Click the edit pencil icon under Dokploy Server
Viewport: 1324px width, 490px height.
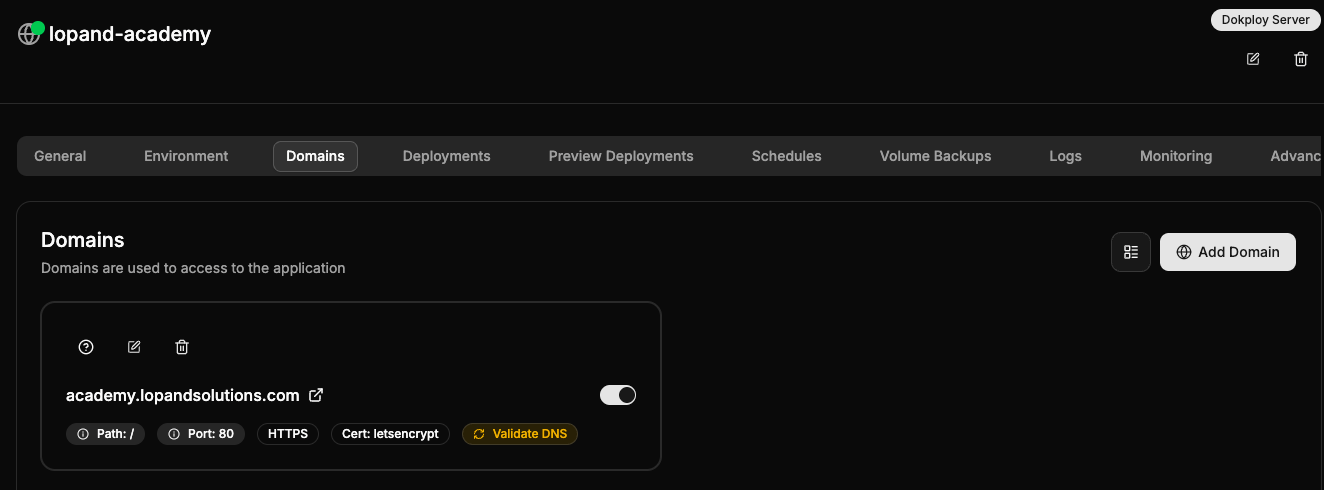pos(1253,59)
